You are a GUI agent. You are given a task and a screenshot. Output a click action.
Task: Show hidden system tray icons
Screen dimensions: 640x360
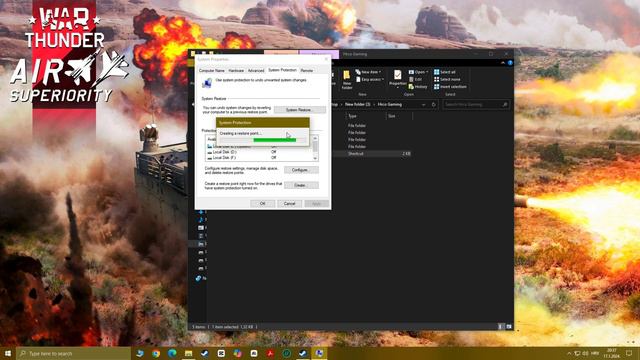(569, 353)
